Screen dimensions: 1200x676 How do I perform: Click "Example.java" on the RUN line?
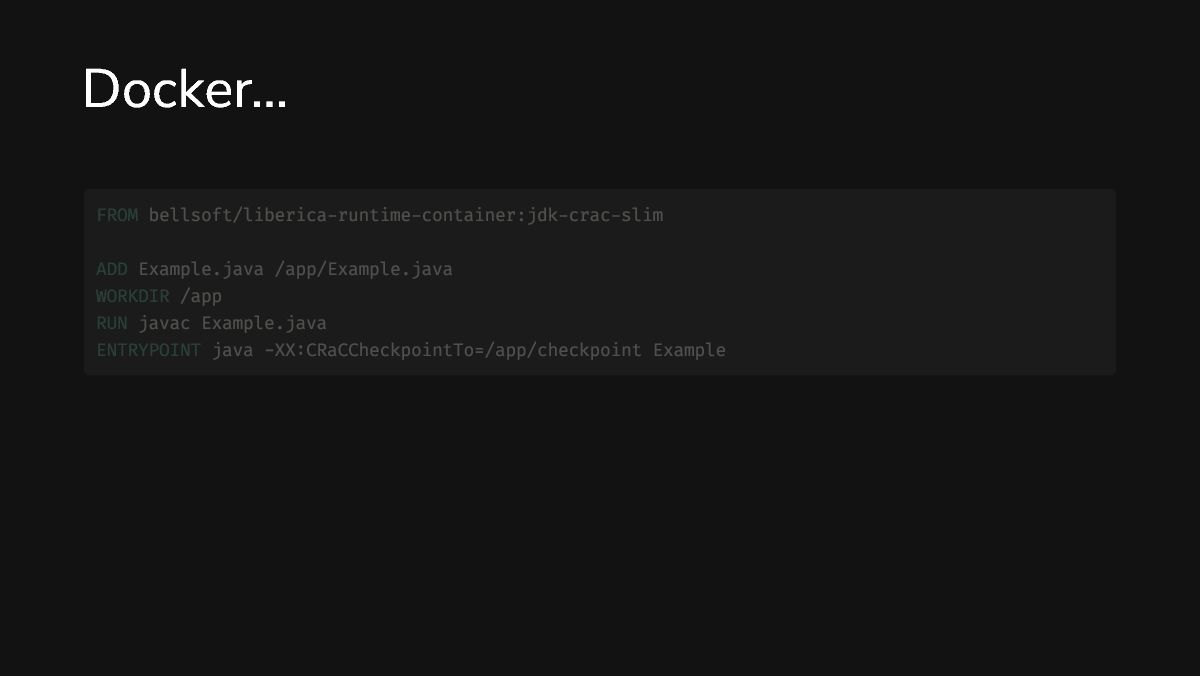pyautogui.click(x=264, y=323)
